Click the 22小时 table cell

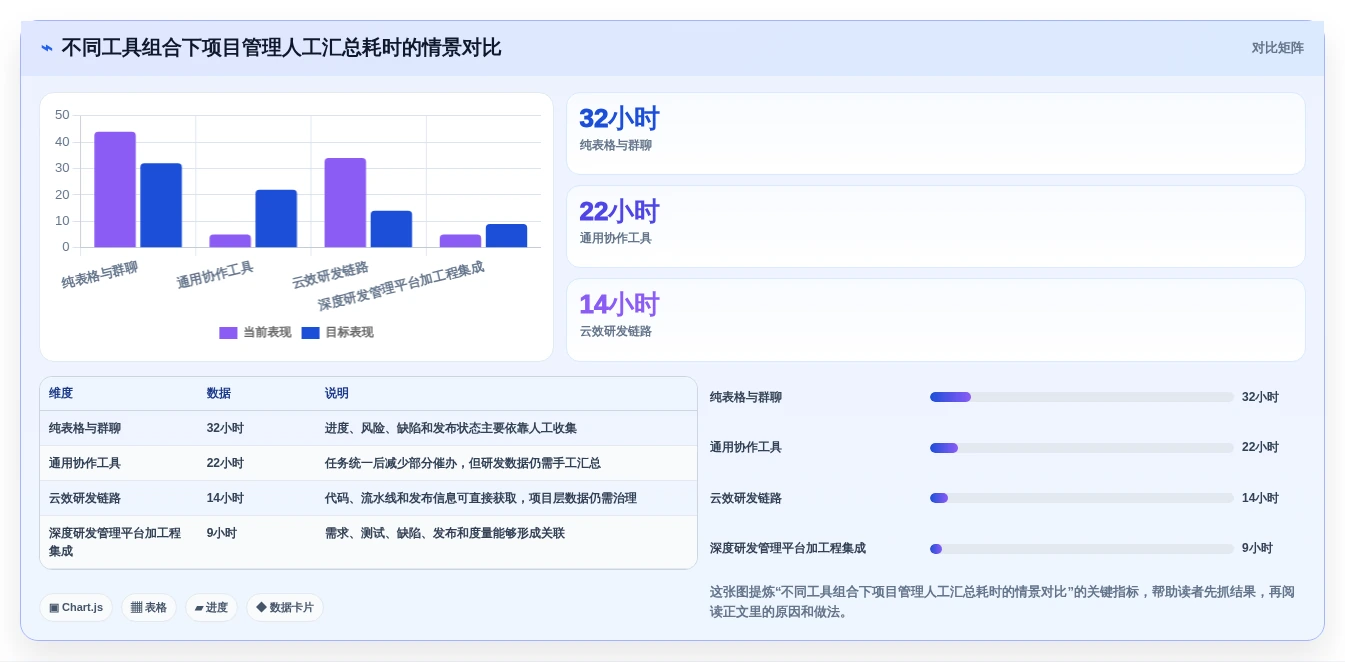(x=225, y=463)
